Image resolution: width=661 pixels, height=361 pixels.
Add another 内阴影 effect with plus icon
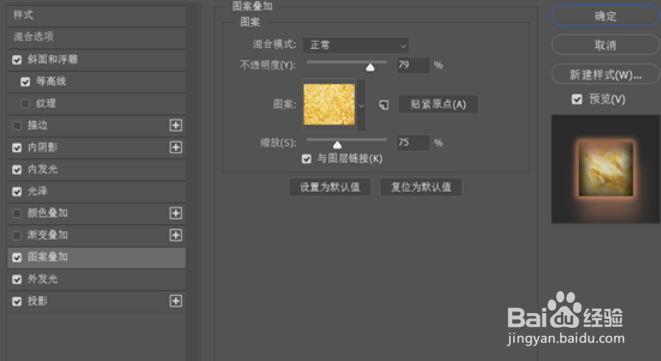click(x=176, y=147)
